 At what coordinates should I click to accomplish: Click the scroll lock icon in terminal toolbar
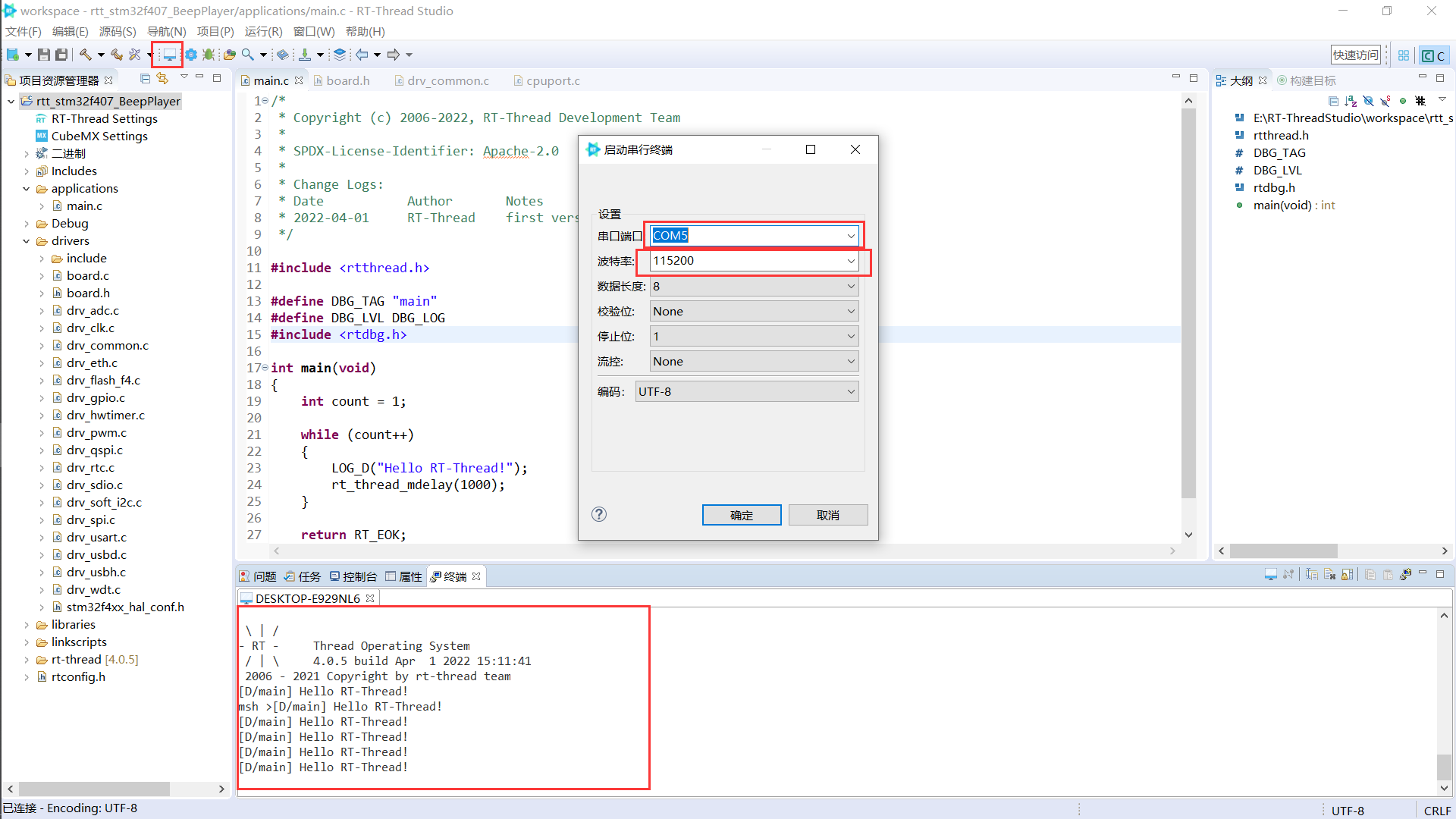point(1346,575)
